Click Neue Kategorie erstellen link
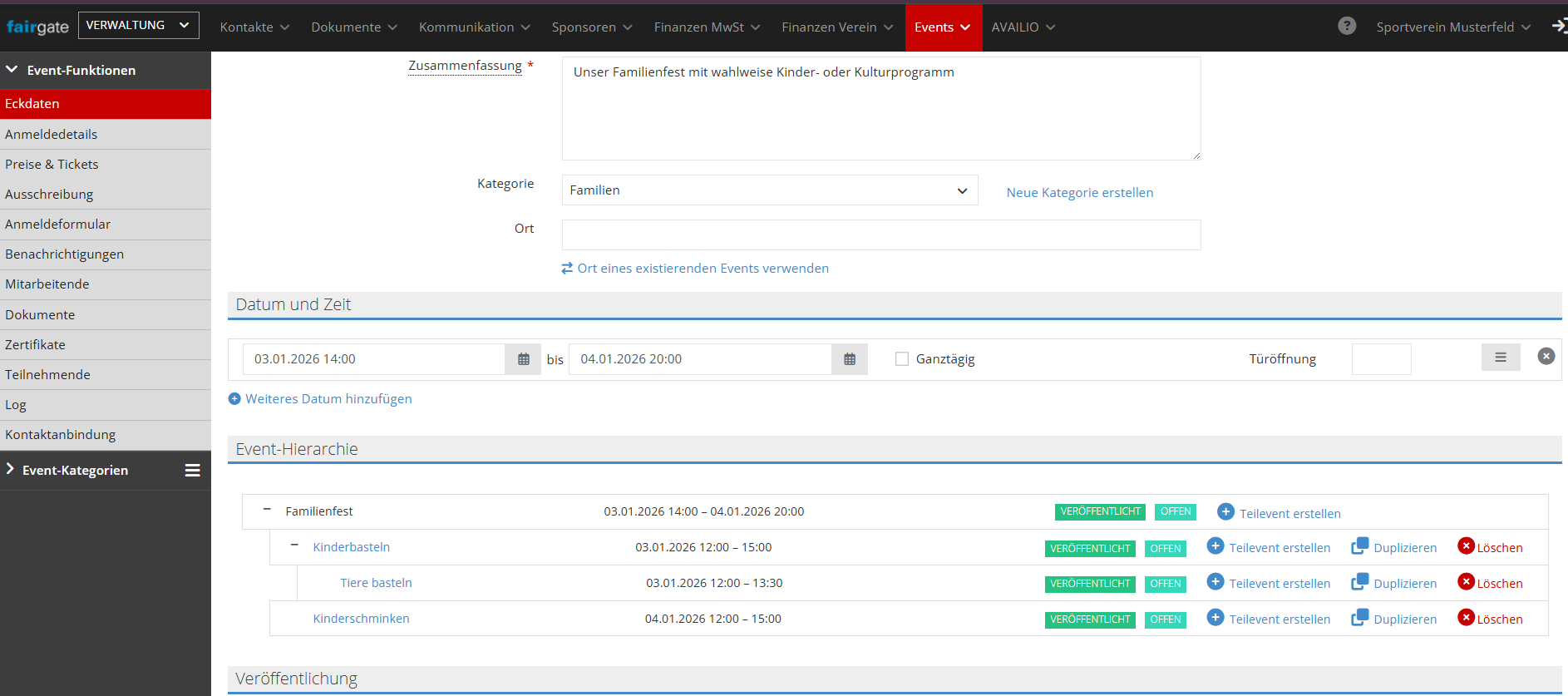Screen dimensions: 1568x696 1079,193
